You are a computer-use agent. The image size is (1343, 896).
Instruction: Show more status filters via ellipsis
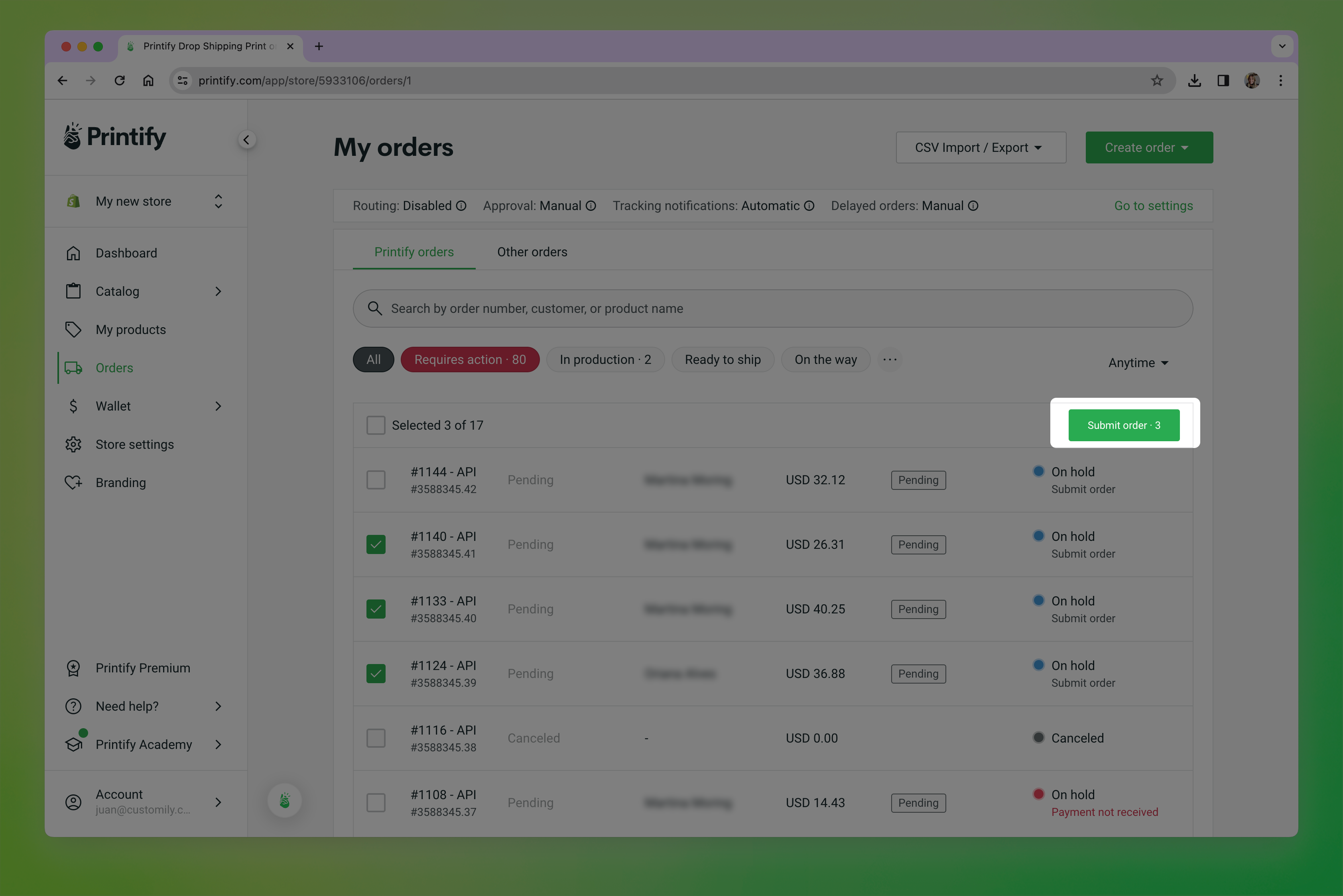(x=890, y=360)
